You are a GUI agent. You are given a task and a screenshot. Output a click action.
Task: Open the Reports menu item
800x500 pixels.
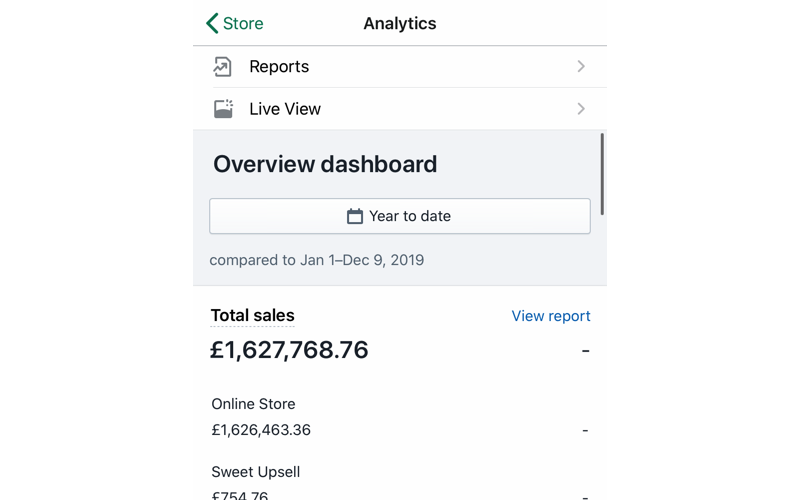(x=279, y=67)
